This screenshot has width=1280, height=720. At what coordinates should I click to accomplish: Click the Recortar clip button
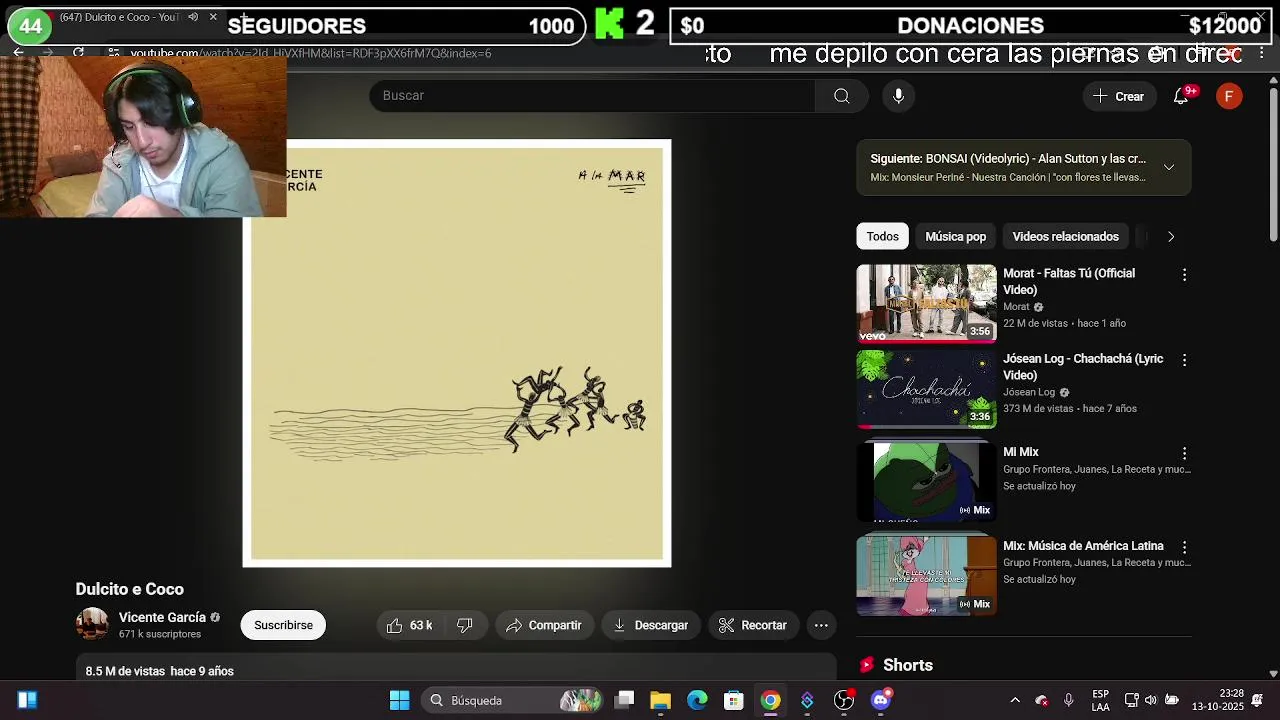(x=753, y=625)
